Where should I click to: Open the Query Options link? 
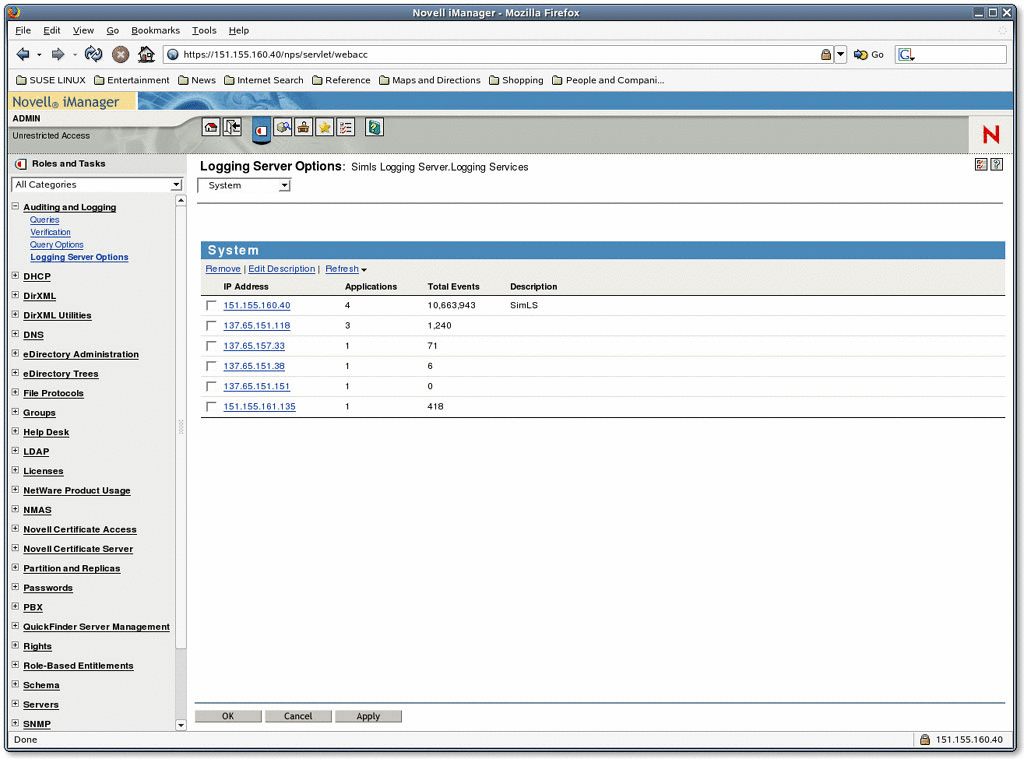(x=57, y=245)
